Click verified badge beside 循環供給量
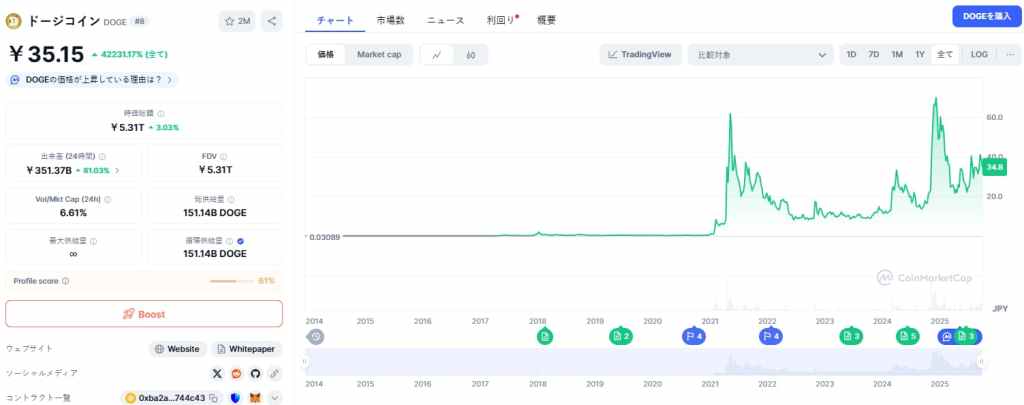1024x405 pixels. pyautogui.click(x=240, y=241)
